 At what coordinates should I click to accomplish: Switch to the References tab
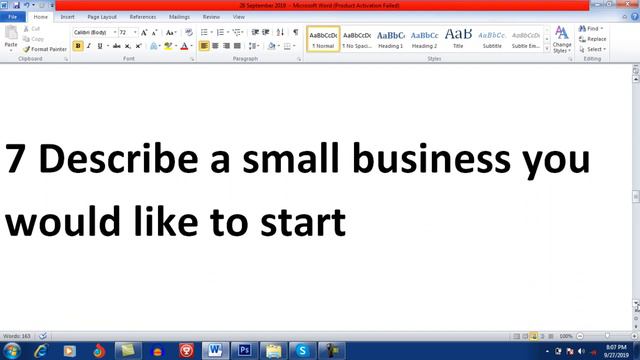(x=143, y=17)
